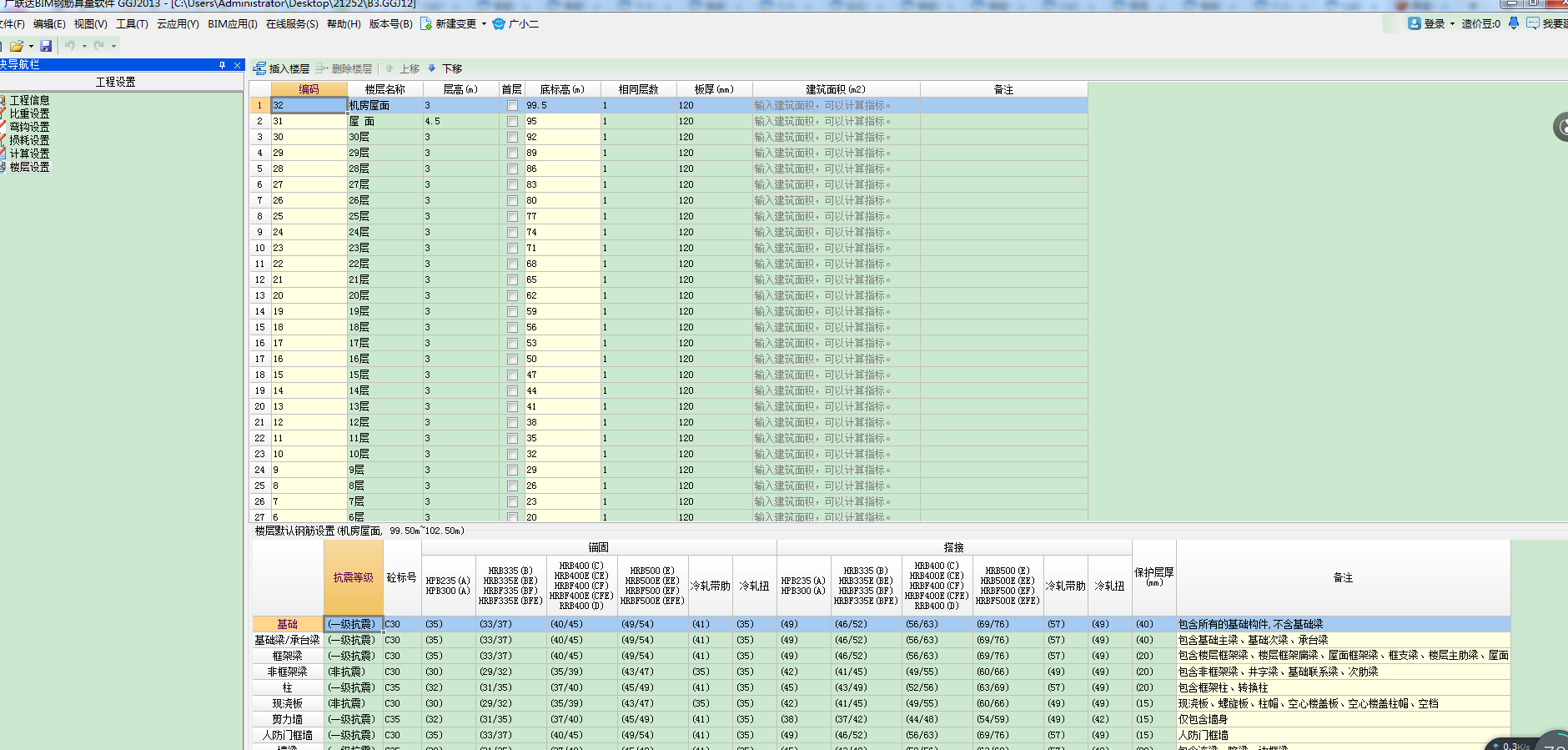1568x750 pixels.
Task: Click the redo arrow icon
Action: 99,46
